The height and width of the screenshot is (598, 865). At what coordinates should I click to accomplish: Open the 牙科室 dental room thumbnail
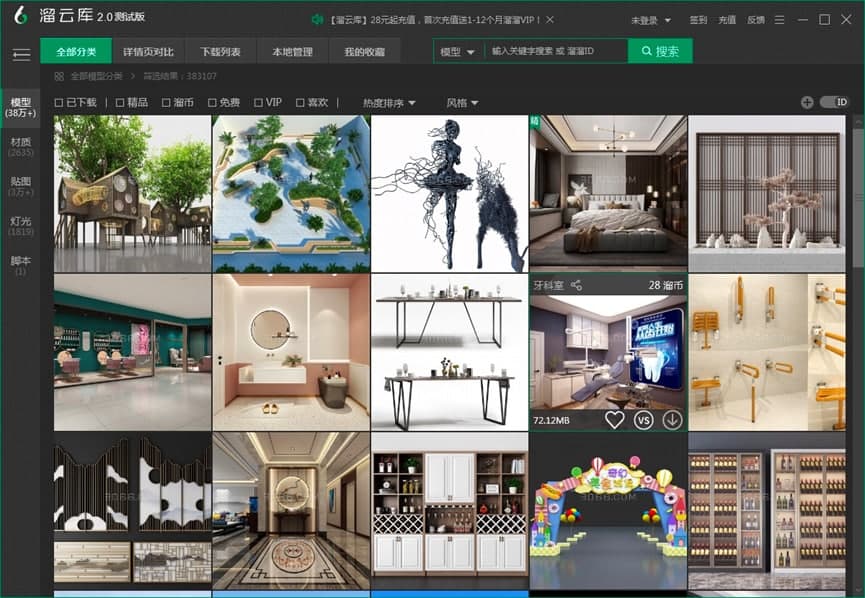coord(608,353)
